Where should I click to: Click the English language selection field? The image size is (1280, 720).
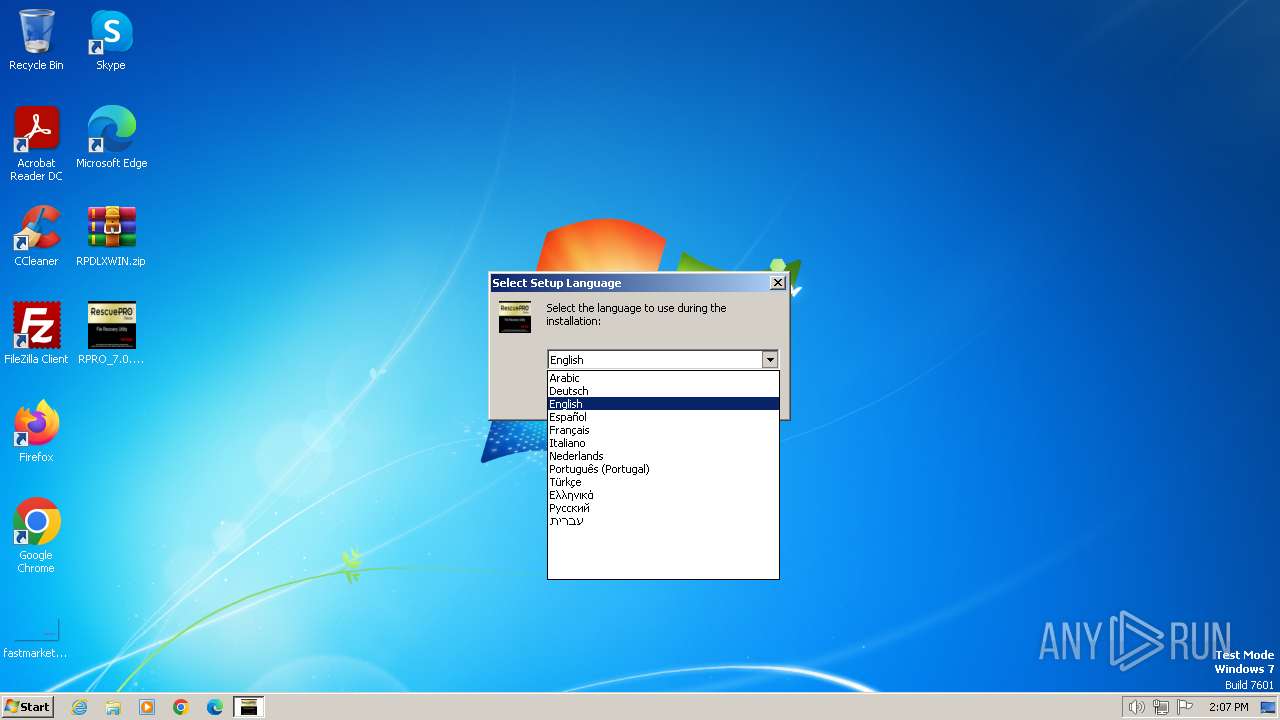(654, 360)
